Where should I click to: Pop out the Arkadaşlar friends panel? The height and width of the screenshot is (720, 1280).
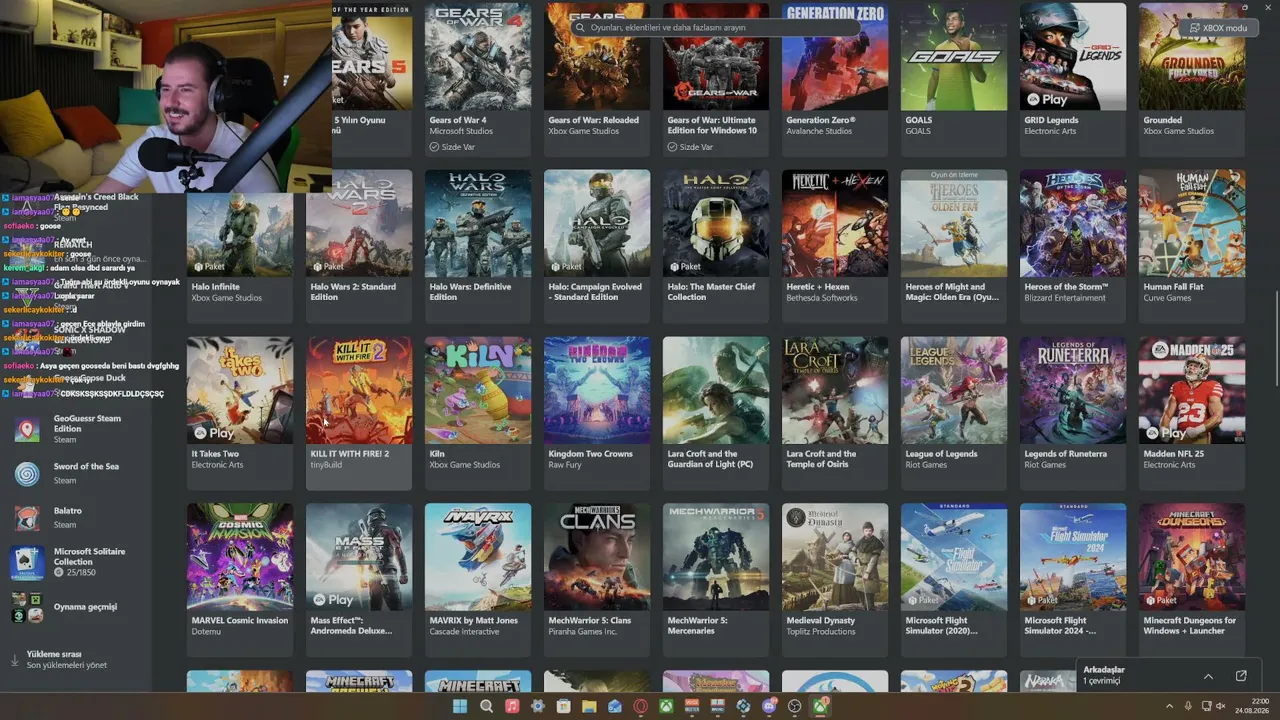(1241, 675)
